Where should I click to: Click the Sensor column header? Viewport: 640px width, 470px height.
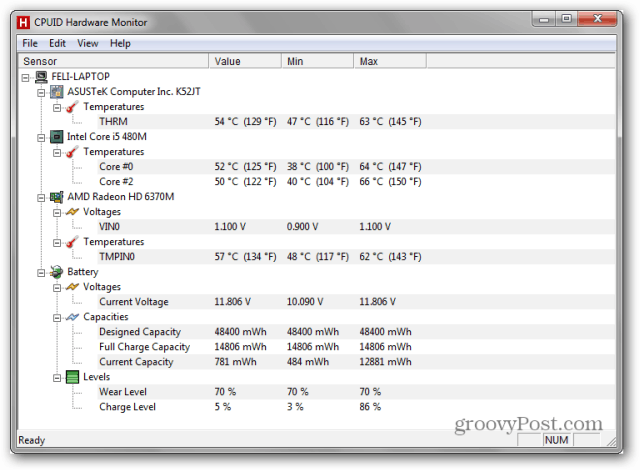pyautogui.click(x=113, y=61)
